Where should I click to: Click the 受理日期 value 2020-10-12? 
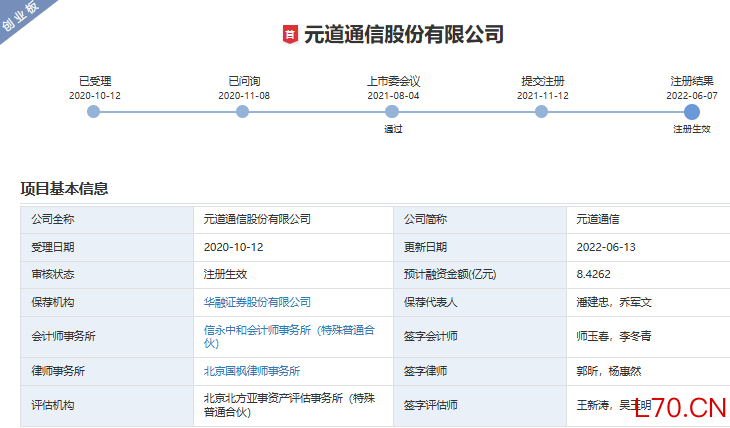233,247
